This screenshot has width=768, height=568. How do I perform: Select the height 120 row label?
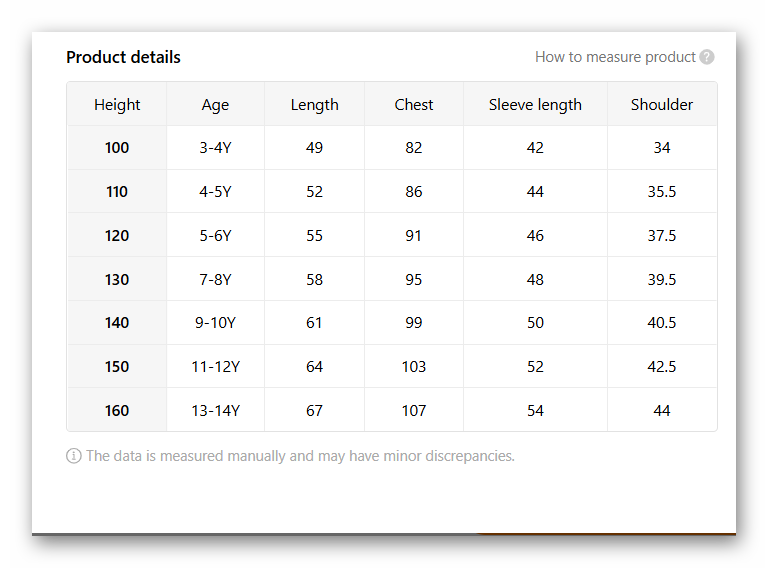coord(117,236)
